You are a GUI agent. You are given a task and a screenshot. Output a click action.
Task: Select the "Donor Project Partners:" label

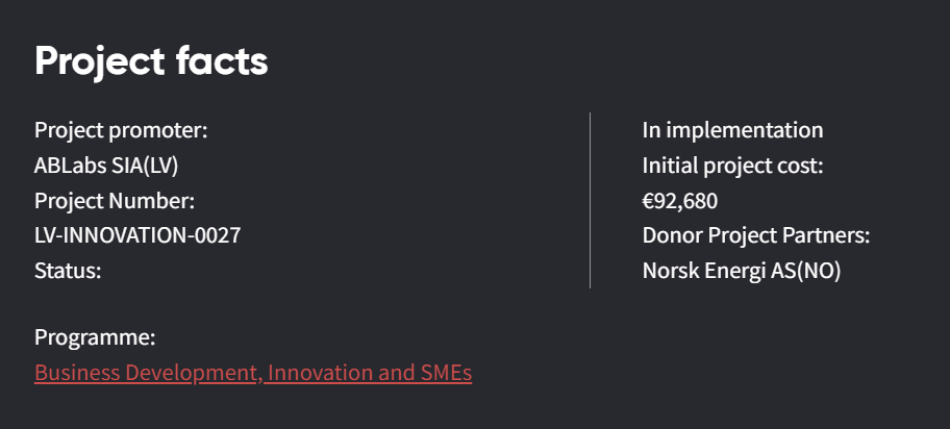756,235
